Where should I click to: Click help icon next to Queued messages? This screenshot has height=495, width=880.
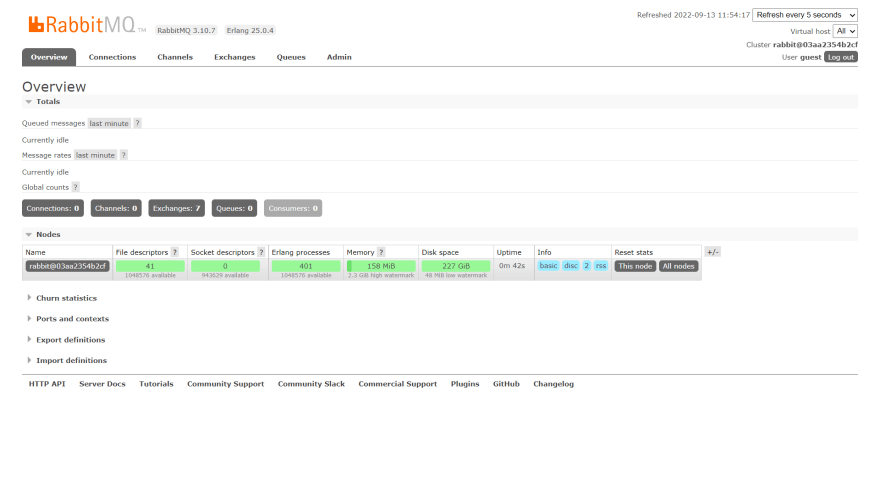pyautogui.click(x=138, y=123)
